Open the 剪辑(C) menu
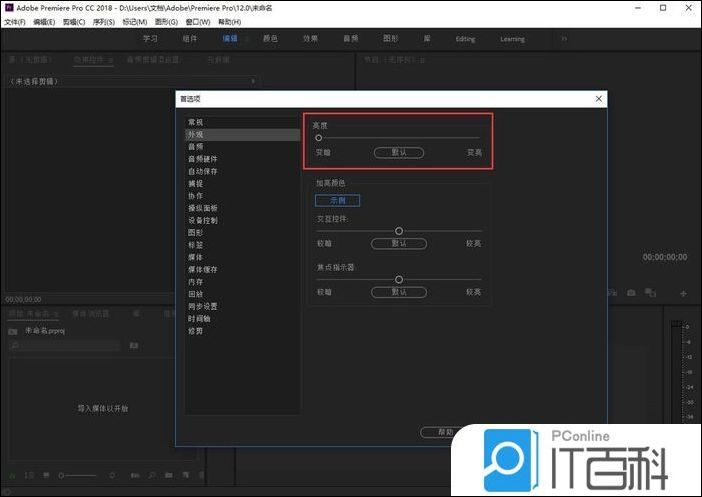Screen dimensions: 702x497 tap(74, 22)
